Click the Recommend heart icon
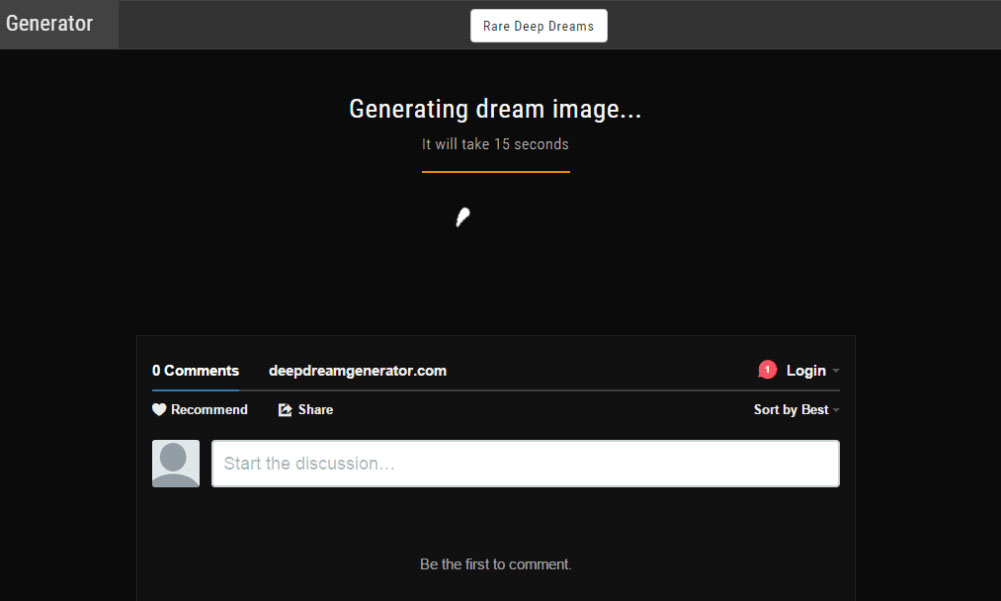The height and width of the screenshot is (601, 1001). click(159, 409)
